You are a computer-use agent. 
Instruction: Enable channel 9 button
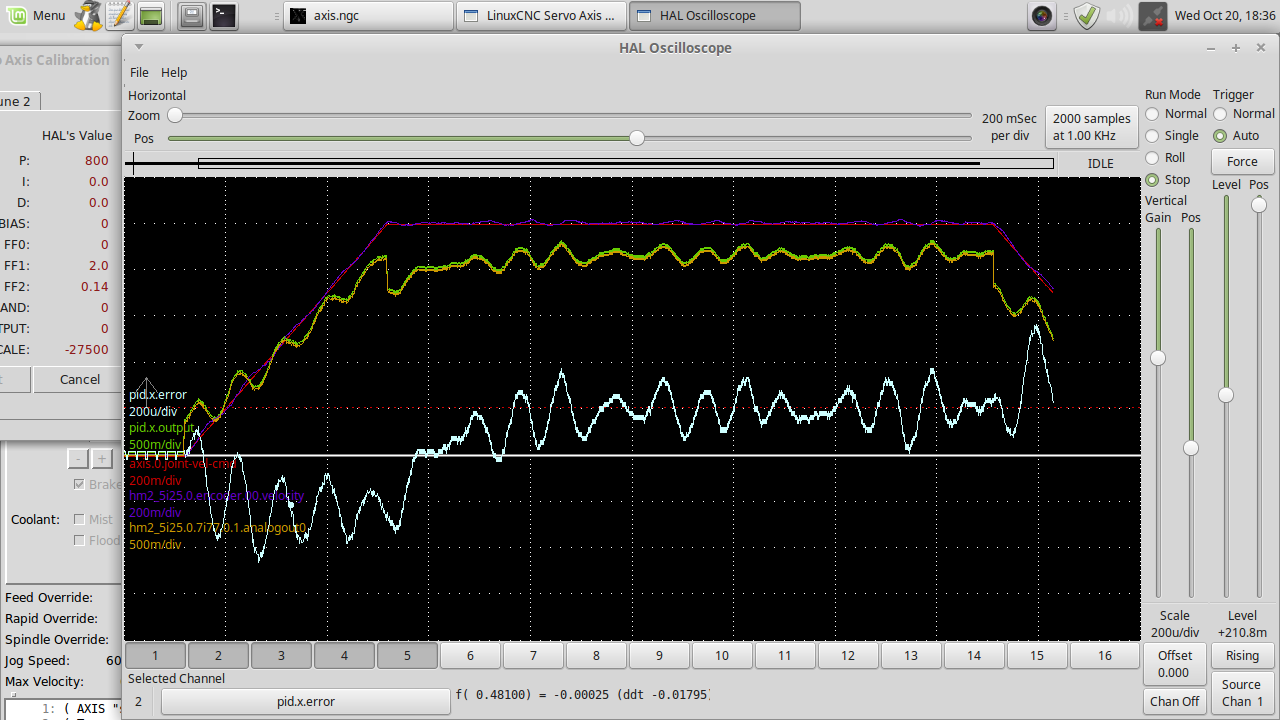(659, 656)
